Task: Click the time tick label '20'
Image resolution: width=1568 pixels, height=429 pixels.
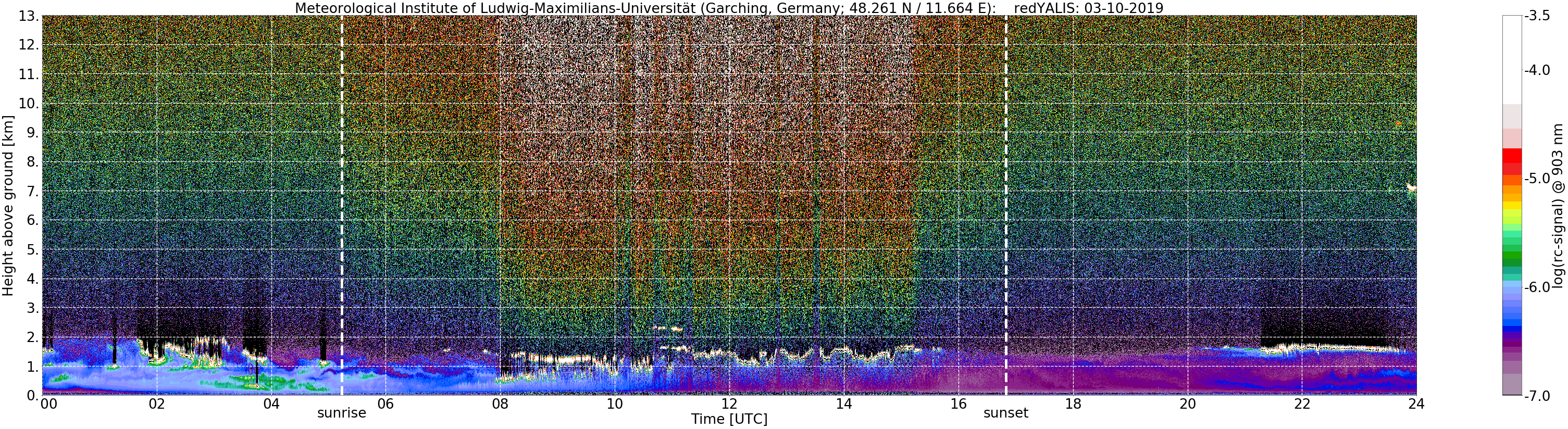Action: [x=1188, y=404]
